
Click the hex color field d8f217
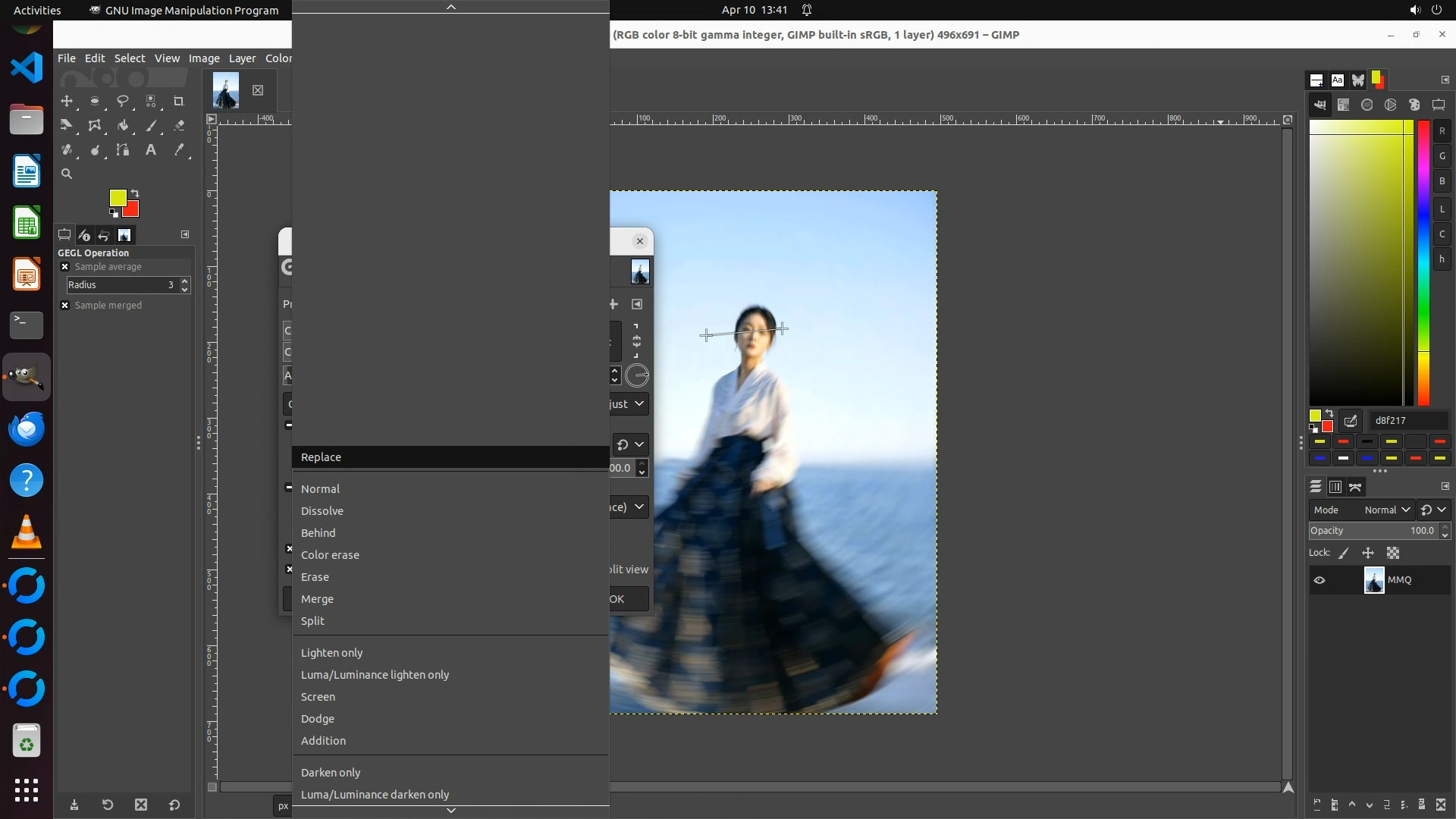point(1407,421)
